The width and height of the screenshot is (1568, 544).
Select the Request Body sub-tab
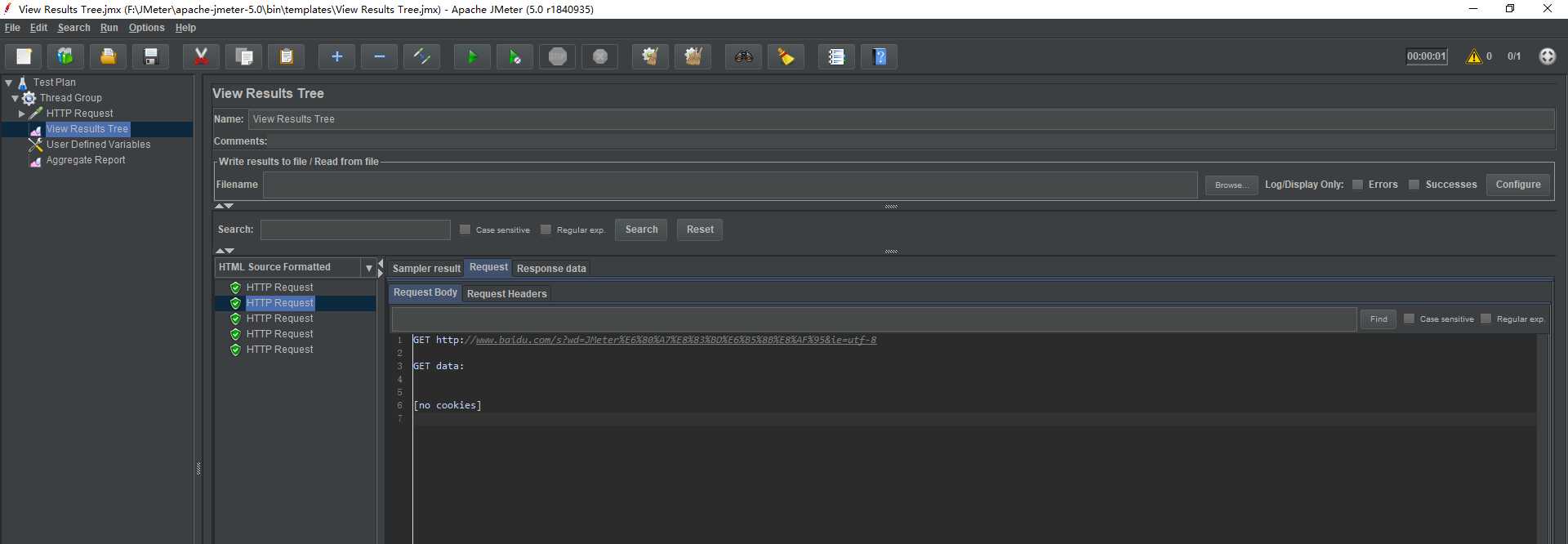(x=425, y=292)
